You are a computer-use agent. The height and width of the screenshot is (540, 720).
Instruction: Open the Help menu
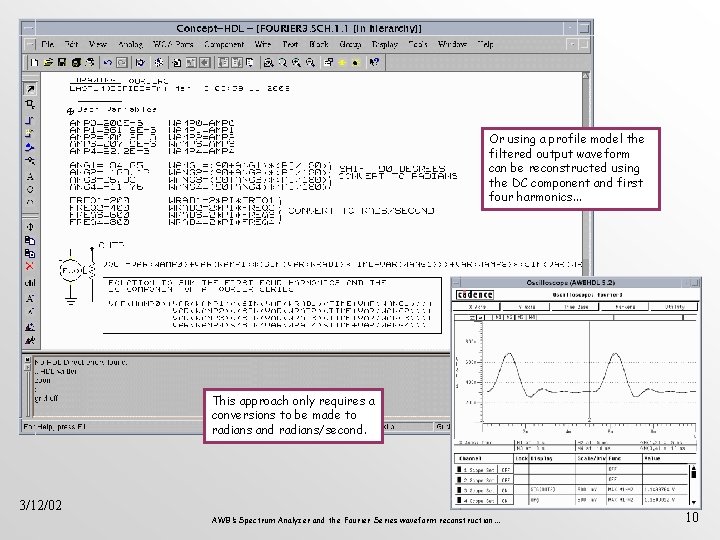(485, 45)
